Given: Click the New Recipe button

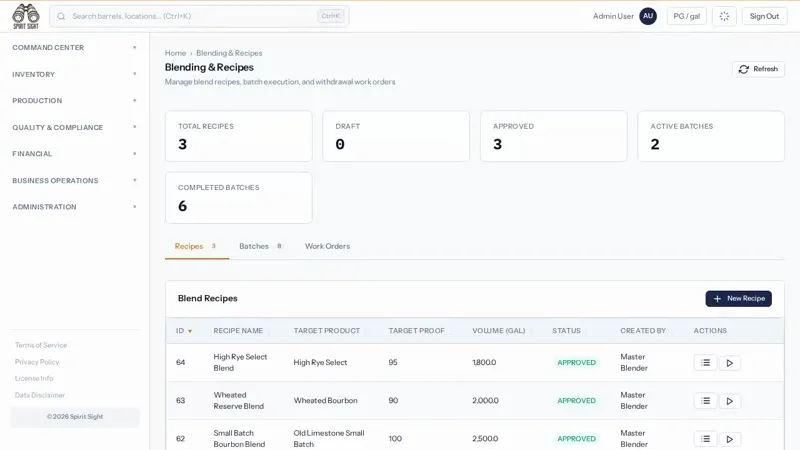Looking at the screenshot, I should click(738, 298).
